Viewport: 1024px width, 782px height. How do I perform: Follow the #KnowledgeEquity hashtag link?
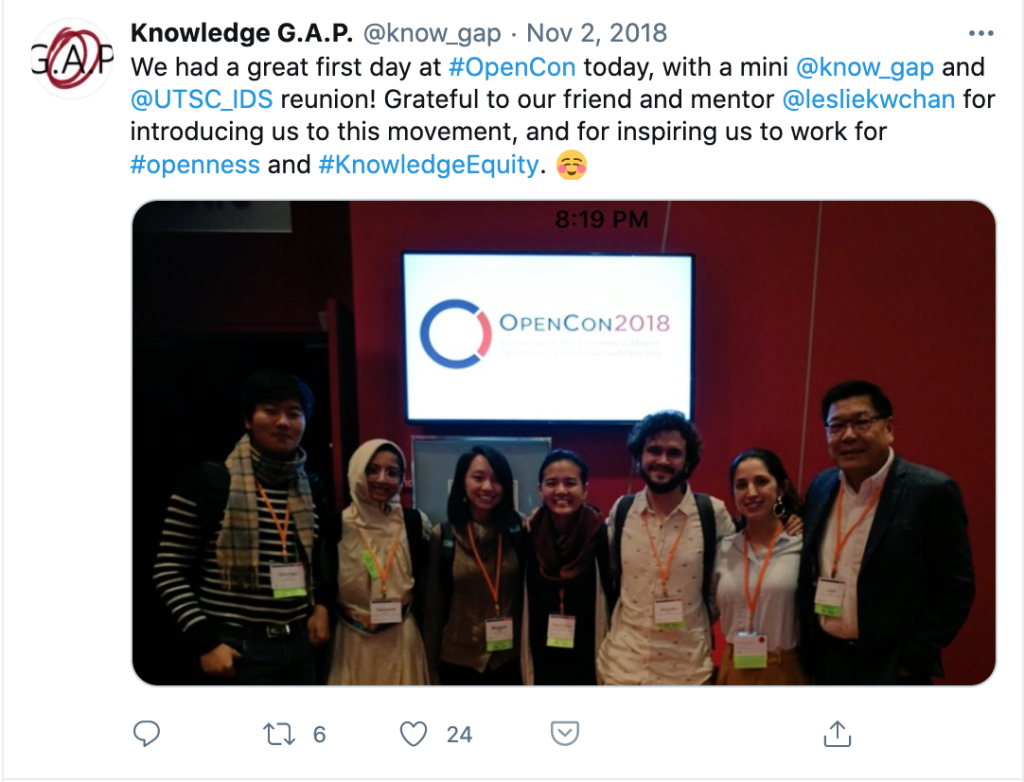click(x=428, y=165)
